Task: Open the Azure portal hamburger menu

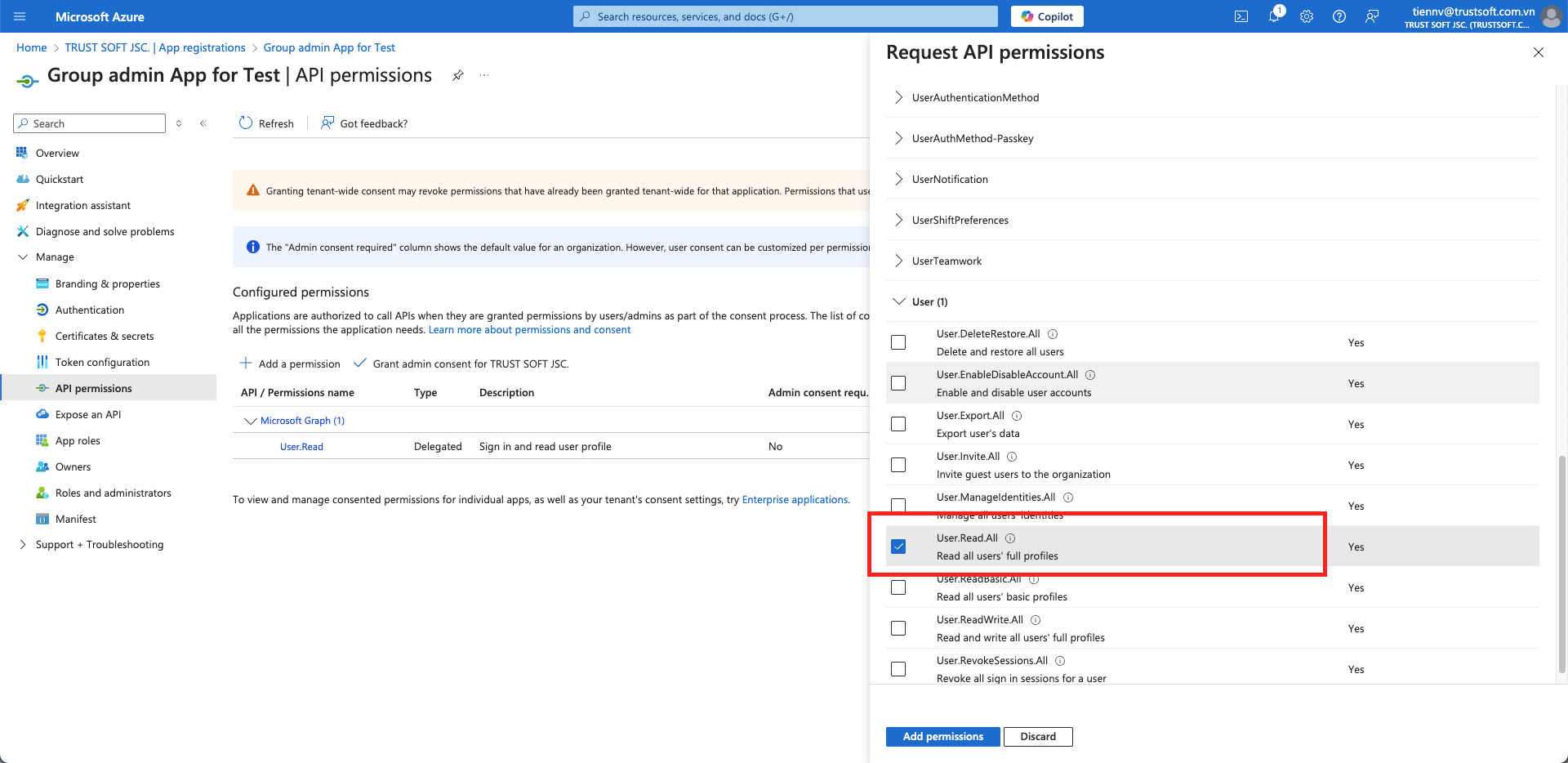Action: coord(20,16)
